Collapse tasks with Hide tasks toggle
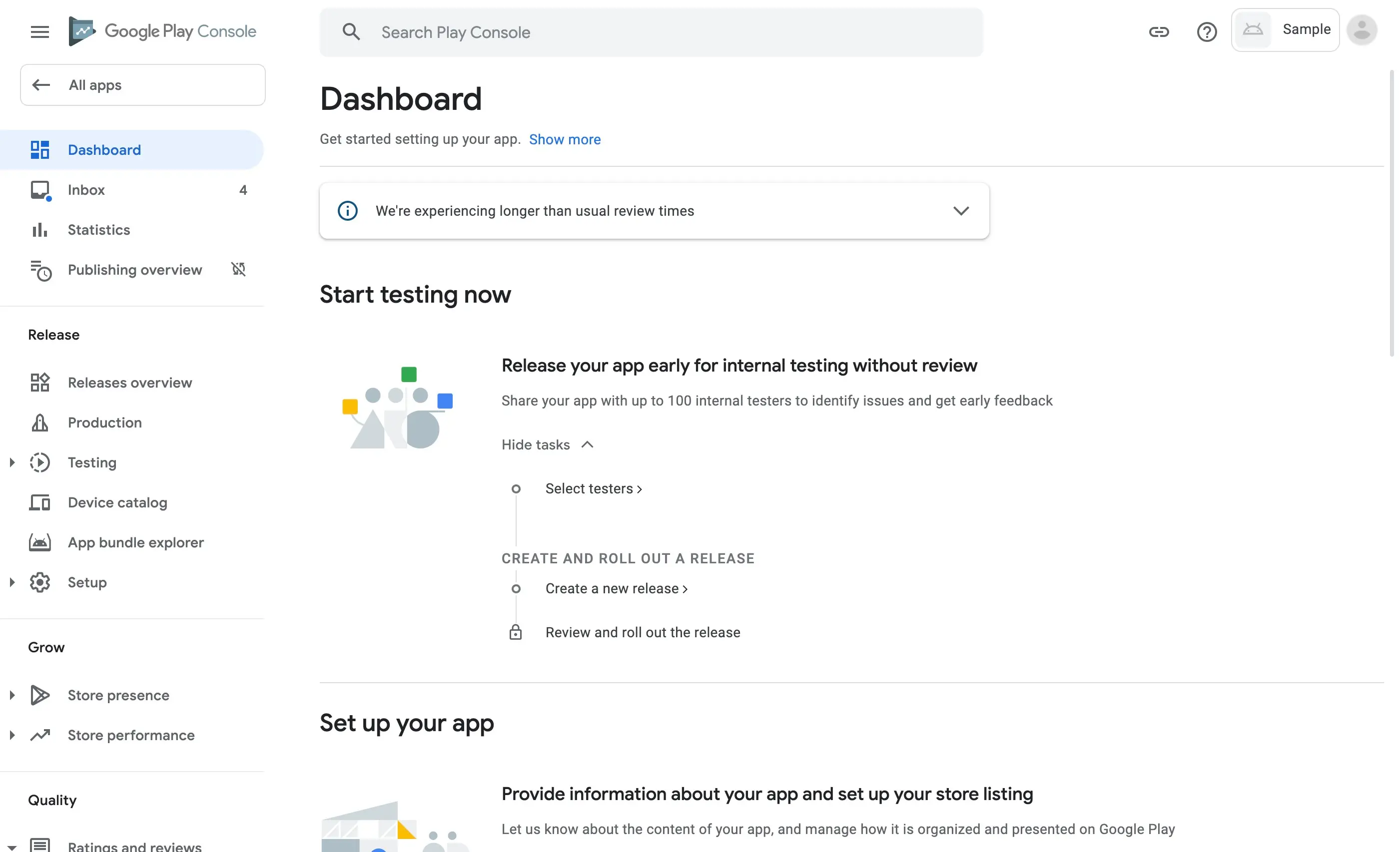This screenshot has height=852, width=1400. (547, 445)
